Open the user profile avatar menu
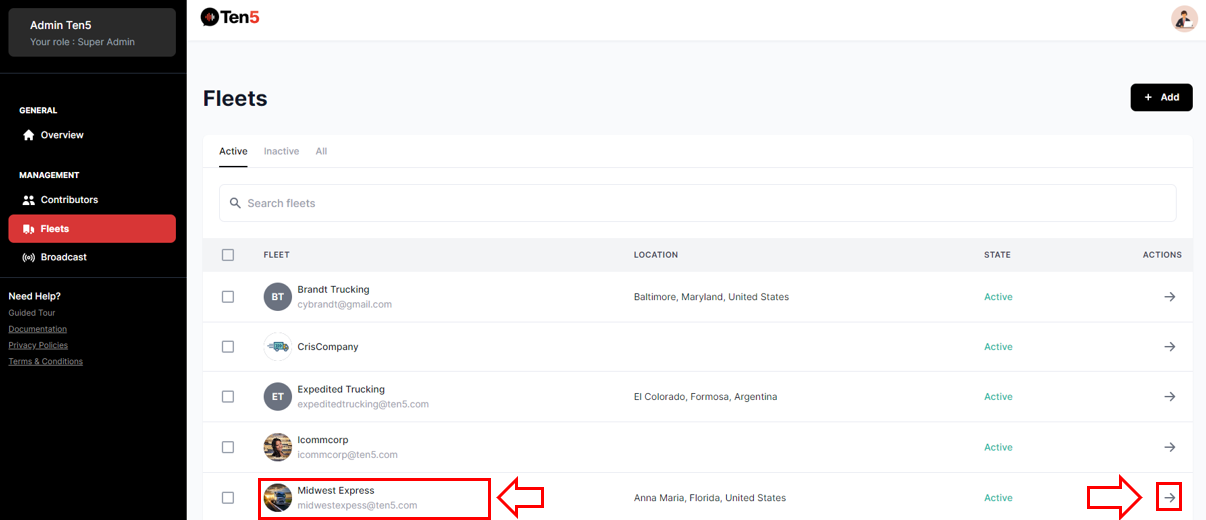Viewport: 1206px width, 520px height. tap(1184, 18)
